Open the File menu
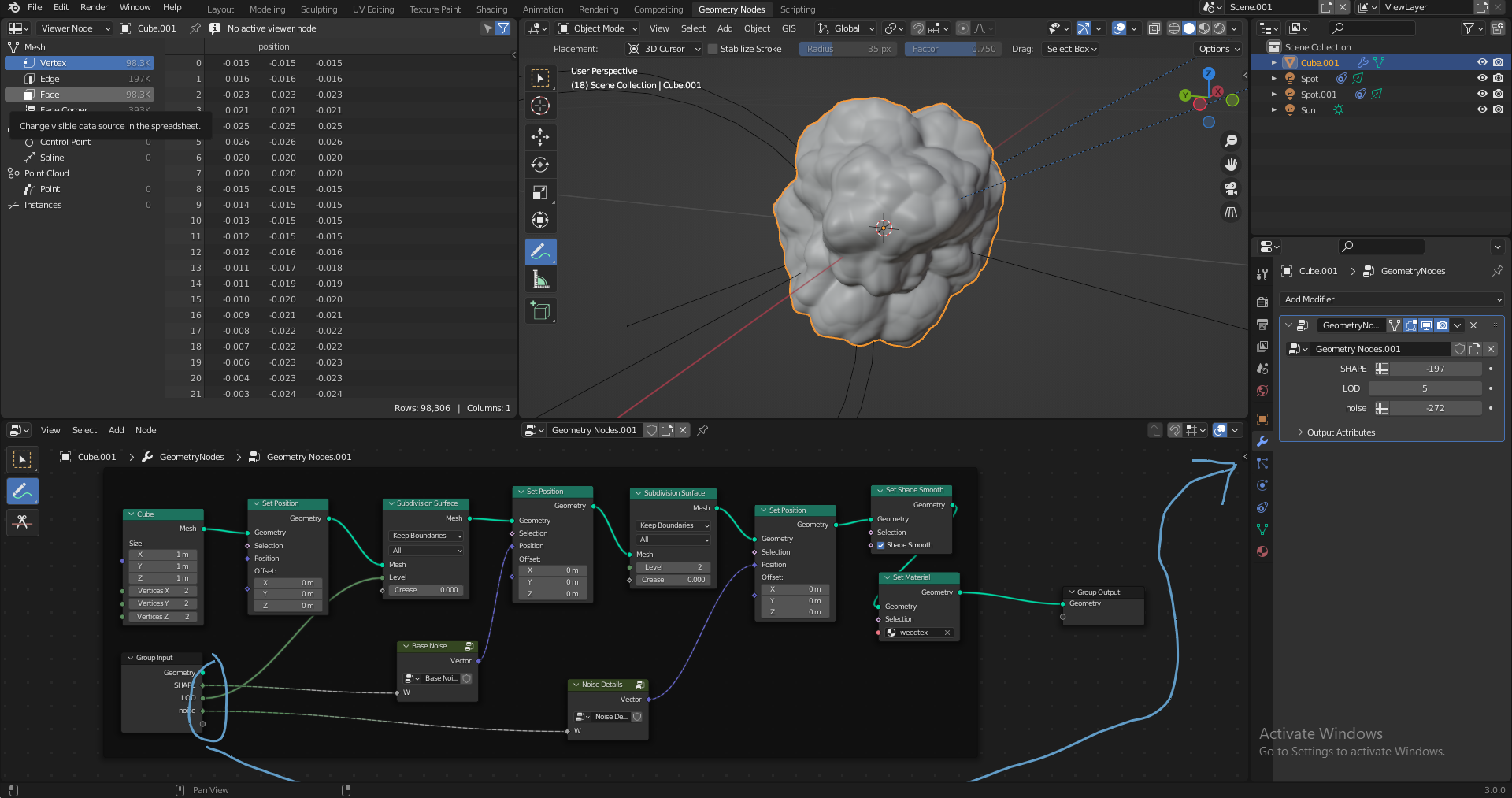Viewport: 1512px width, 798px height. 35,7
